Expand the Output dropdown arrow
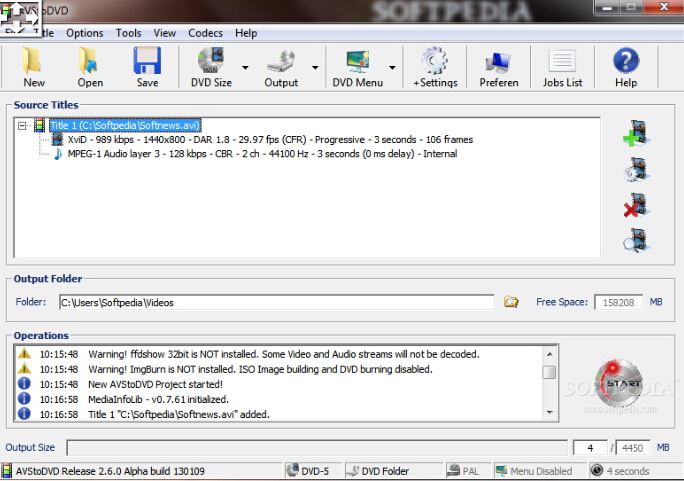The height and width of the screenshot is (481, 684). point(315,68)
